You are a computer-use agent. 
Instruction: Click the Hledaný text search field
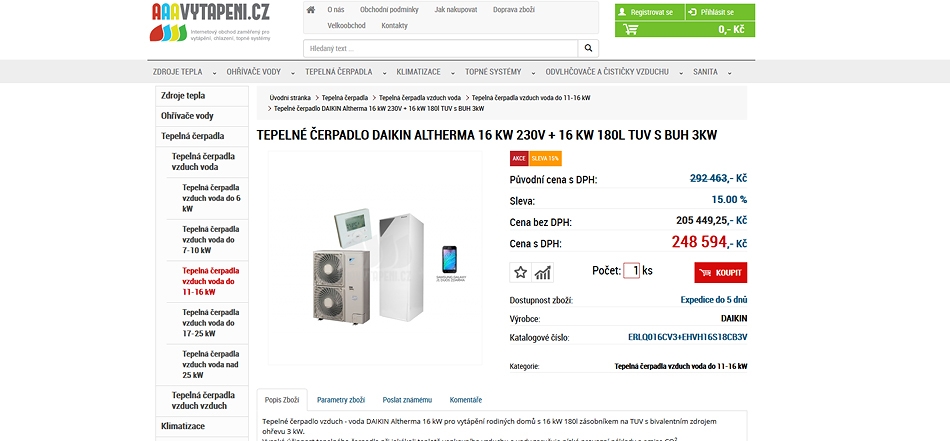coord(440,48)
